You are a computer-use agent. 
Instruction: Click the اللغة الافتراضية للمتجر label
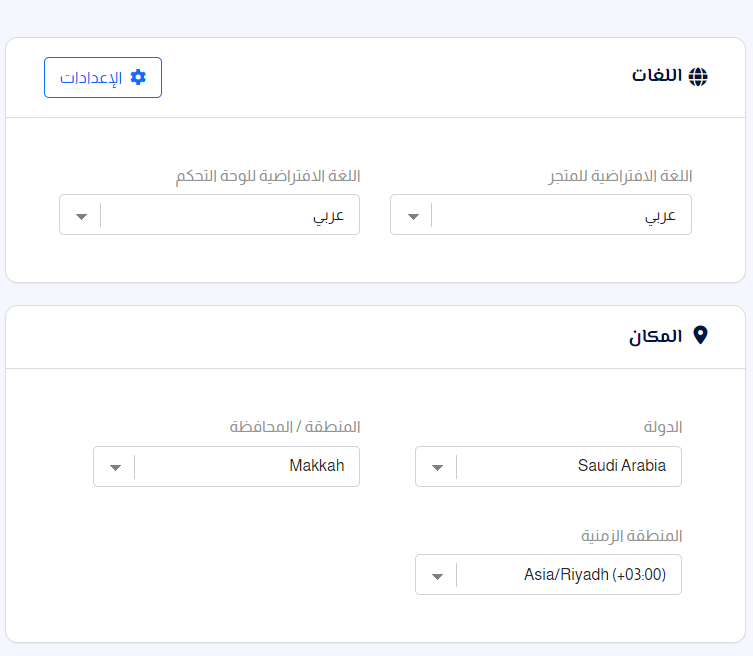coord(620,176)
